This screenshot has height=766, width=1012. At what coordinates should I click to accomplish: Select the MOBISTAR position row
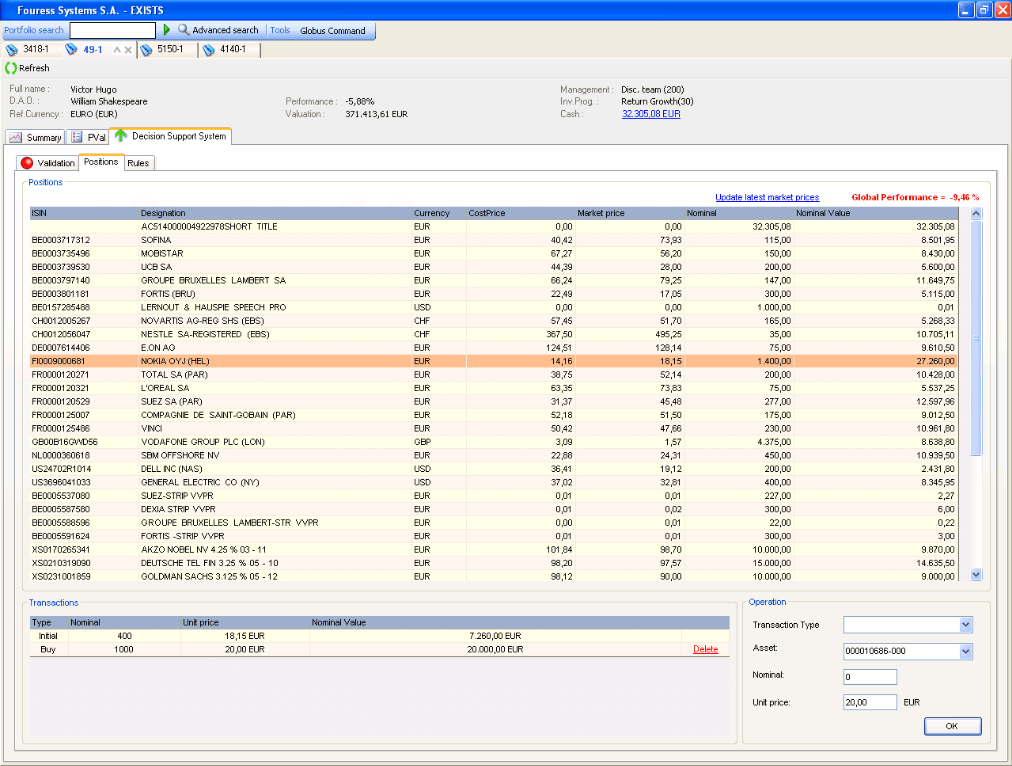click(494, 254)
